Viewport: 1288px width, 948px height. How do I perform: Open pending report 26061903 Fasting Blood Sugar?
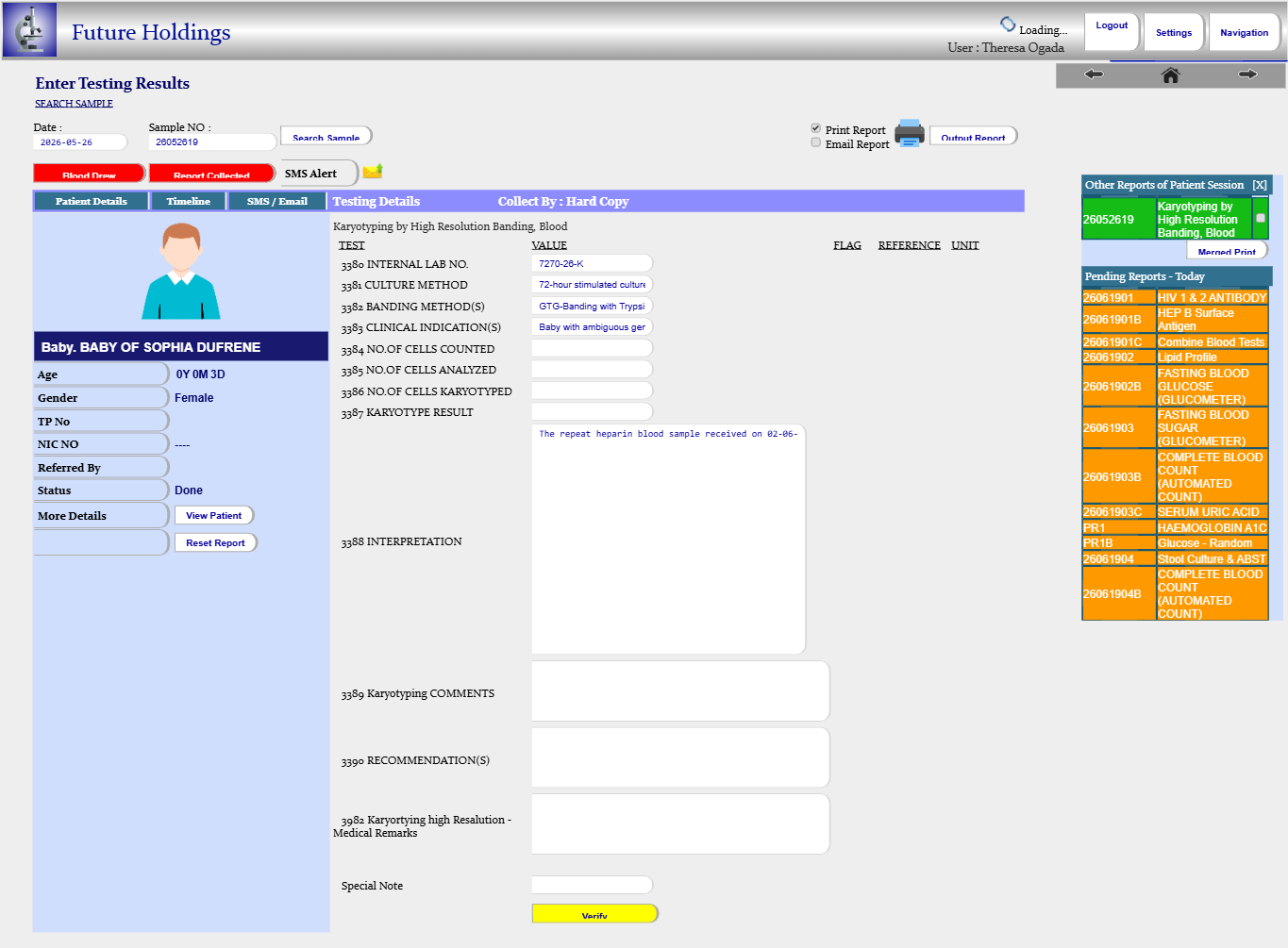(1175, 428)
